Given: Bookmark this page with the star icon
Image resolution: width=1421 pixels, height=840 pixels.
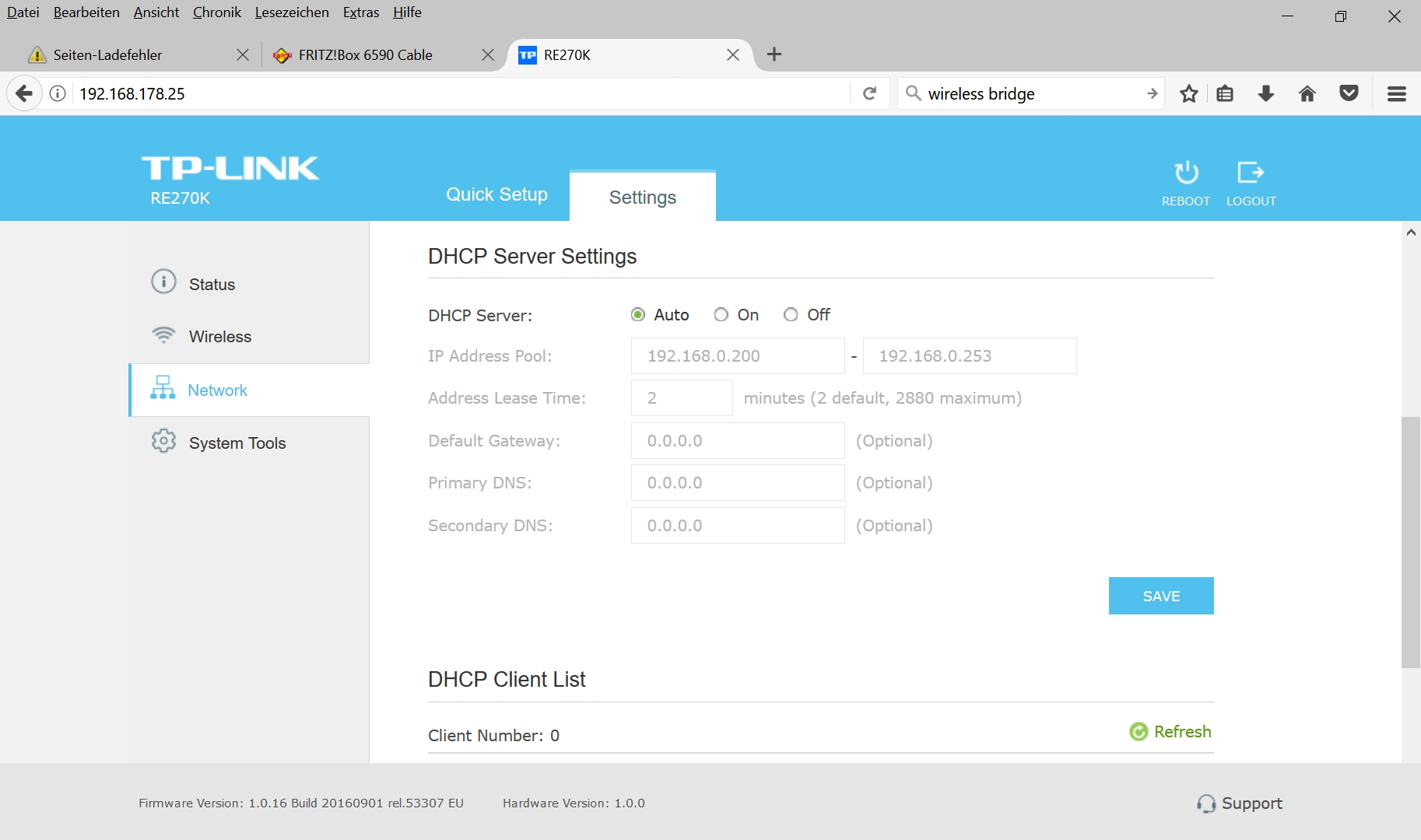Looking at the screenshot, I should (1188, 94).
